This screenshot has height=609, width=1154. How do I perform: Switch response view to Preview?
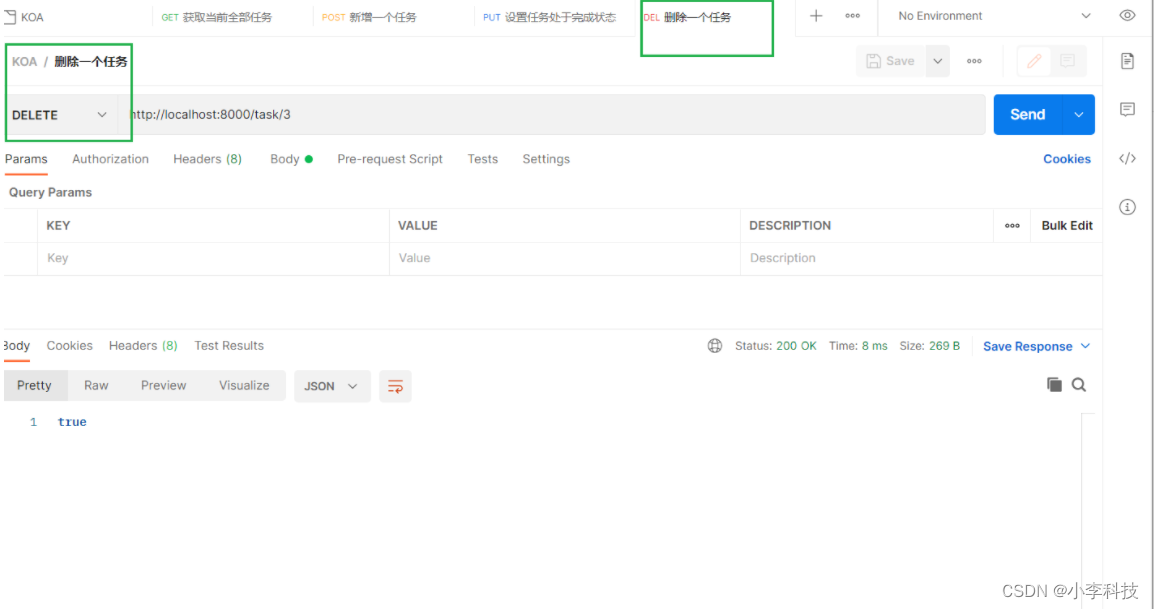click(163, 386)
